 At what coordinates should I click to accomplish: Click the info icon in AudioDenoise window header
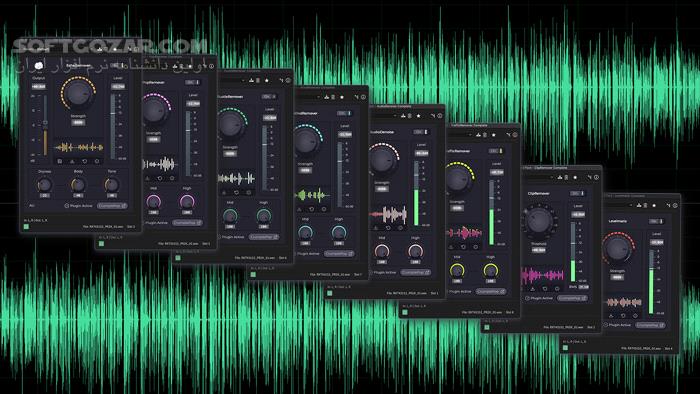pos(440,116)
